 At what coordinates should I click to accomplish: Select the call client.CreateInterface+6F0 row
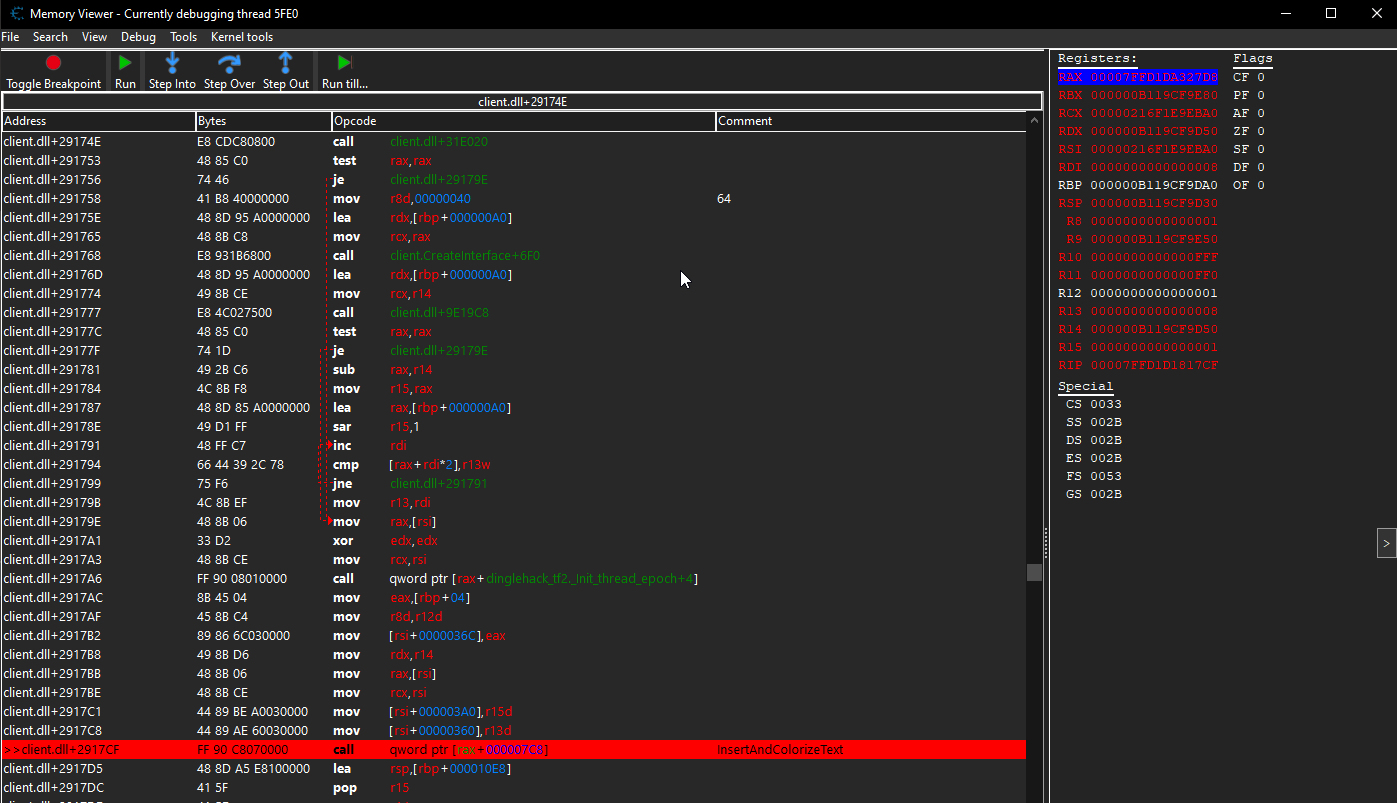514,255
